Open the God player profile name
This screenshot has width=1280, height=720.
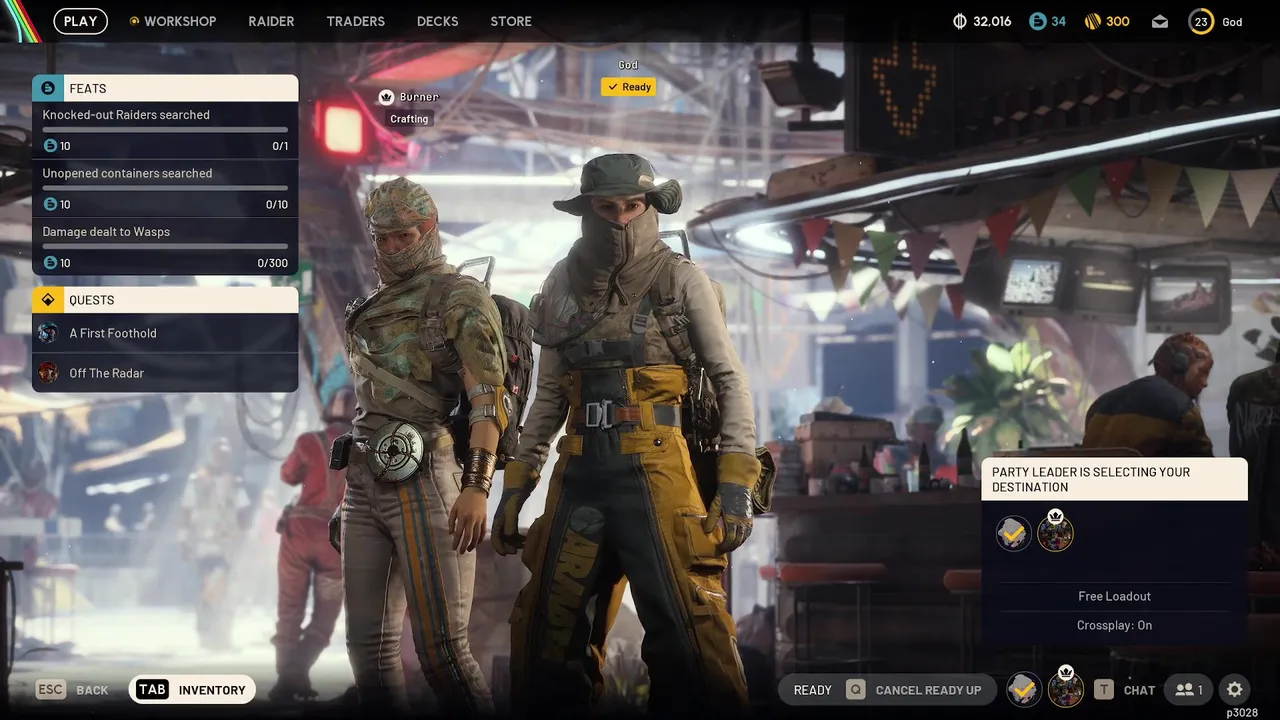tap(1232, 22)
